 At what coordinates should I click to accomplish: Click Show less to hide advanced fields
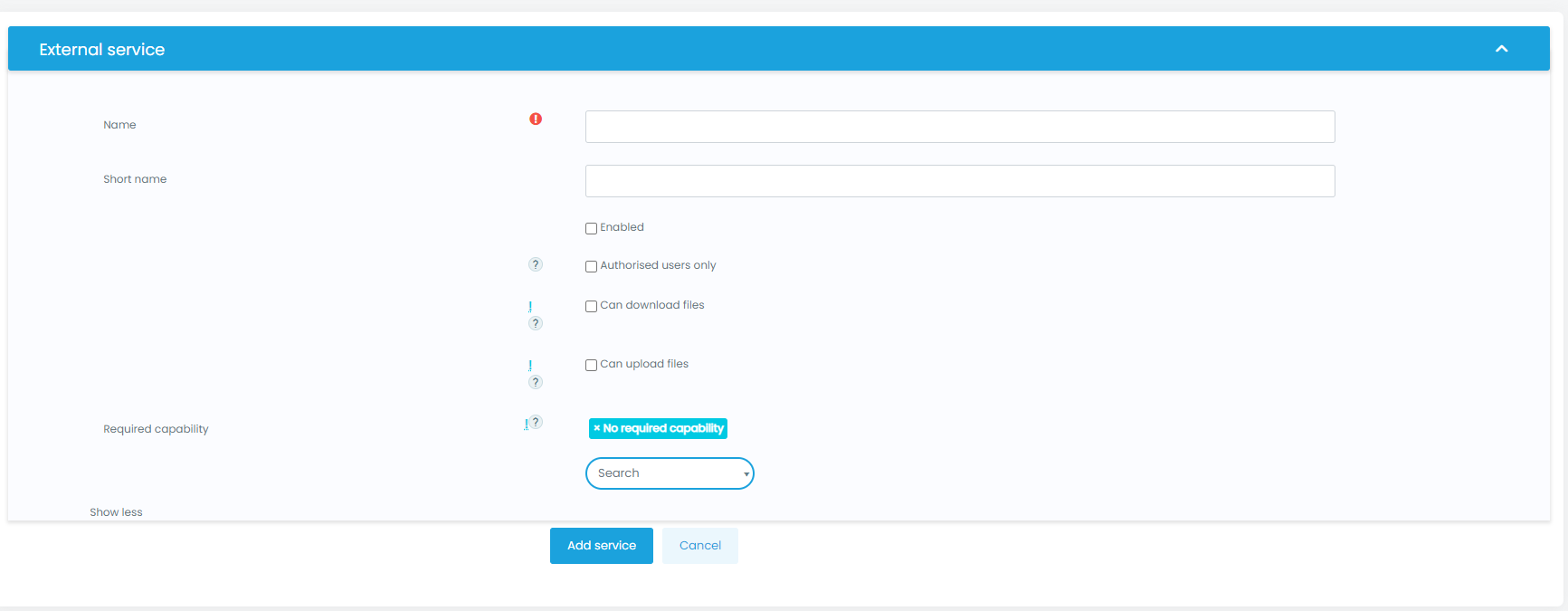click(116, 512)
